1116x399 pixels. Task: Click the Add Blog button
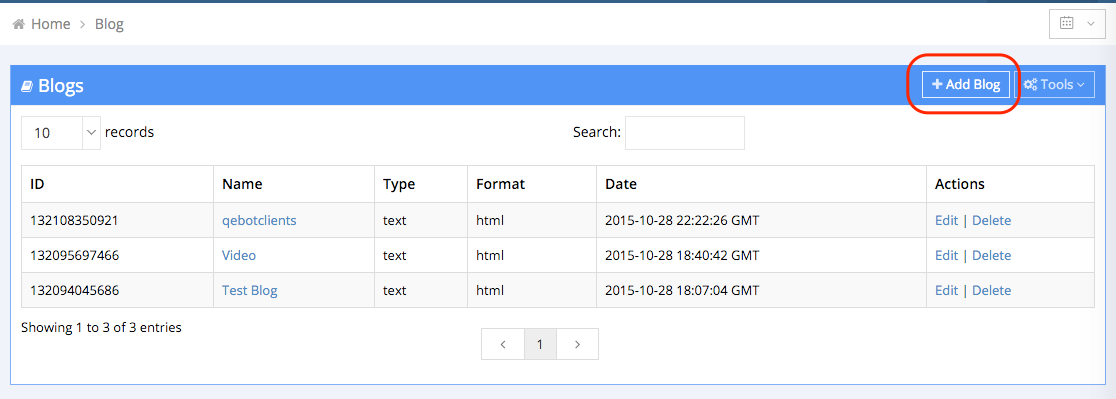(x=966, y=85)
